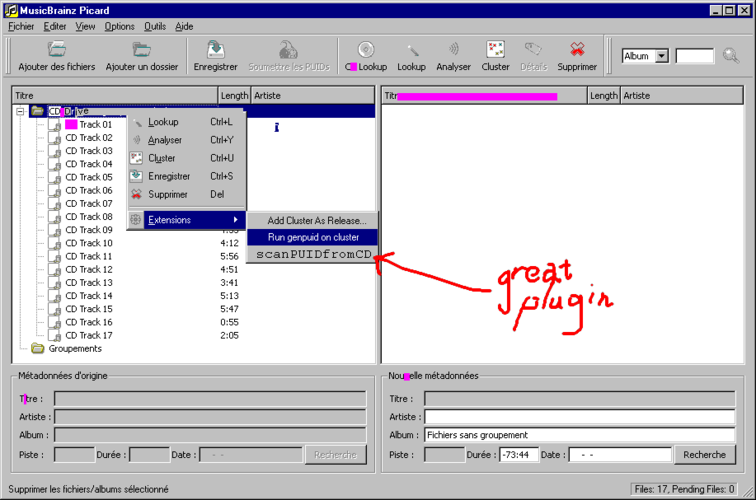Open the Outils menu

click(155, 27)
